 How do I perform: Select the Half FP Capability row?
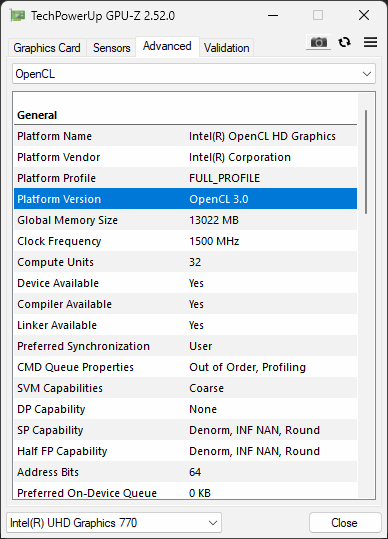pos(186,451)
